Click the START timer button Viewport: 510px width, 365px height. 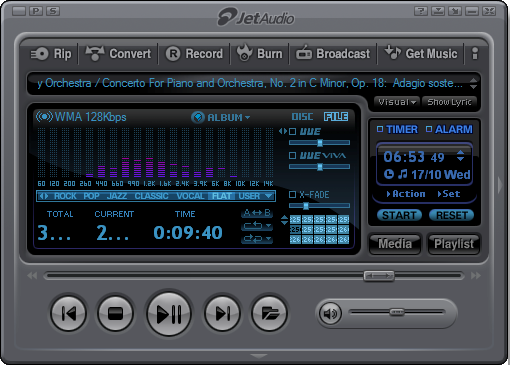pyautogui.click(x=399, y=215)
